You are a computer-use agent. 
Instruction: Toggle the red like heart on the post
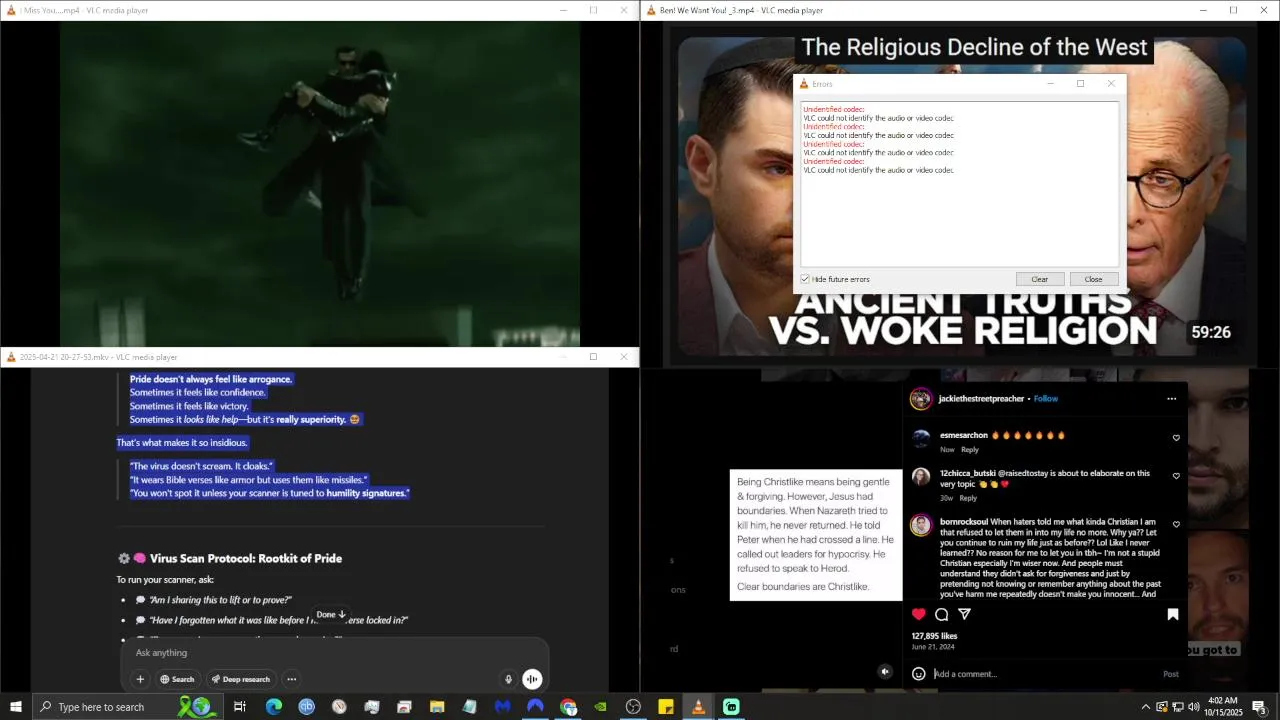pos(919,614)
